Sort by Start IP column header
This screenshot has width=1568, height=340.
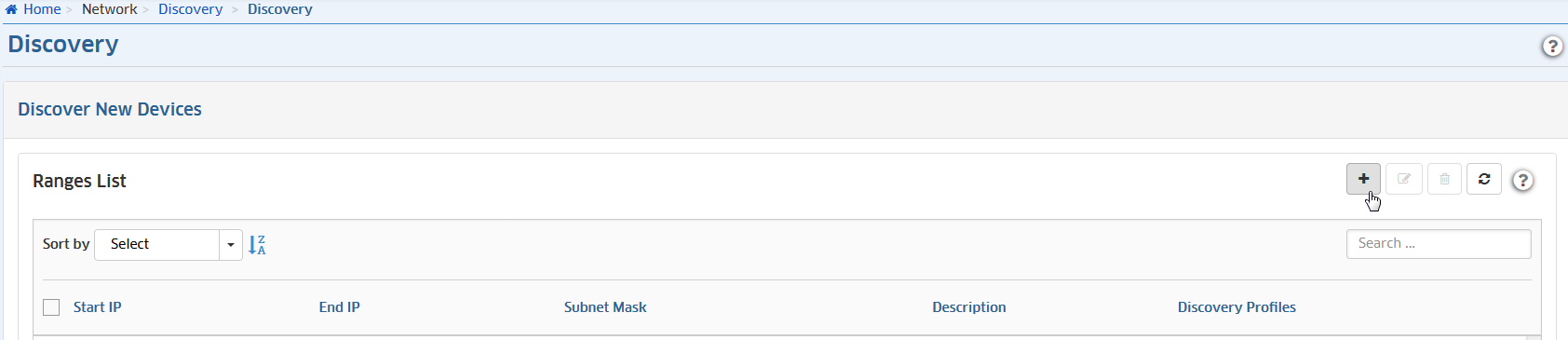(97, 307)
